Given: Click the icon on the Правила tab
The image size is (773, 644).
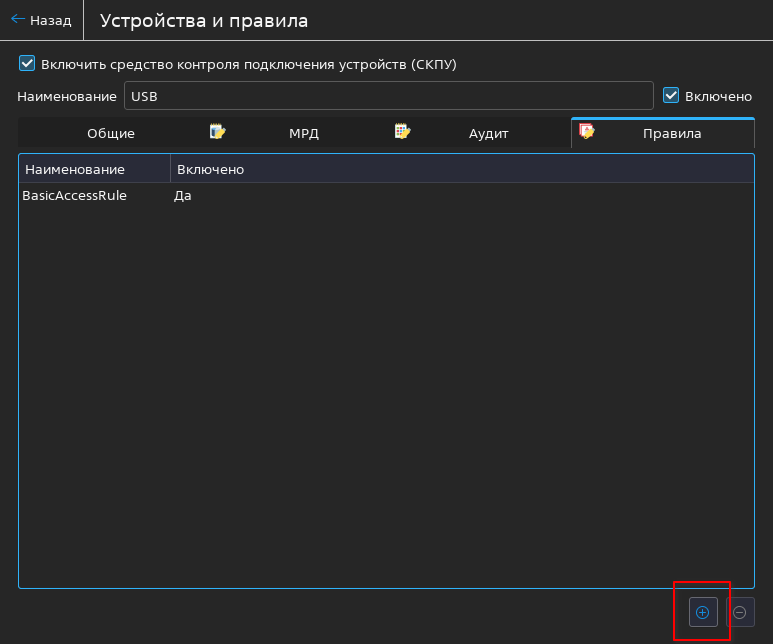Looking at the screenshot, I should (587, 131).
